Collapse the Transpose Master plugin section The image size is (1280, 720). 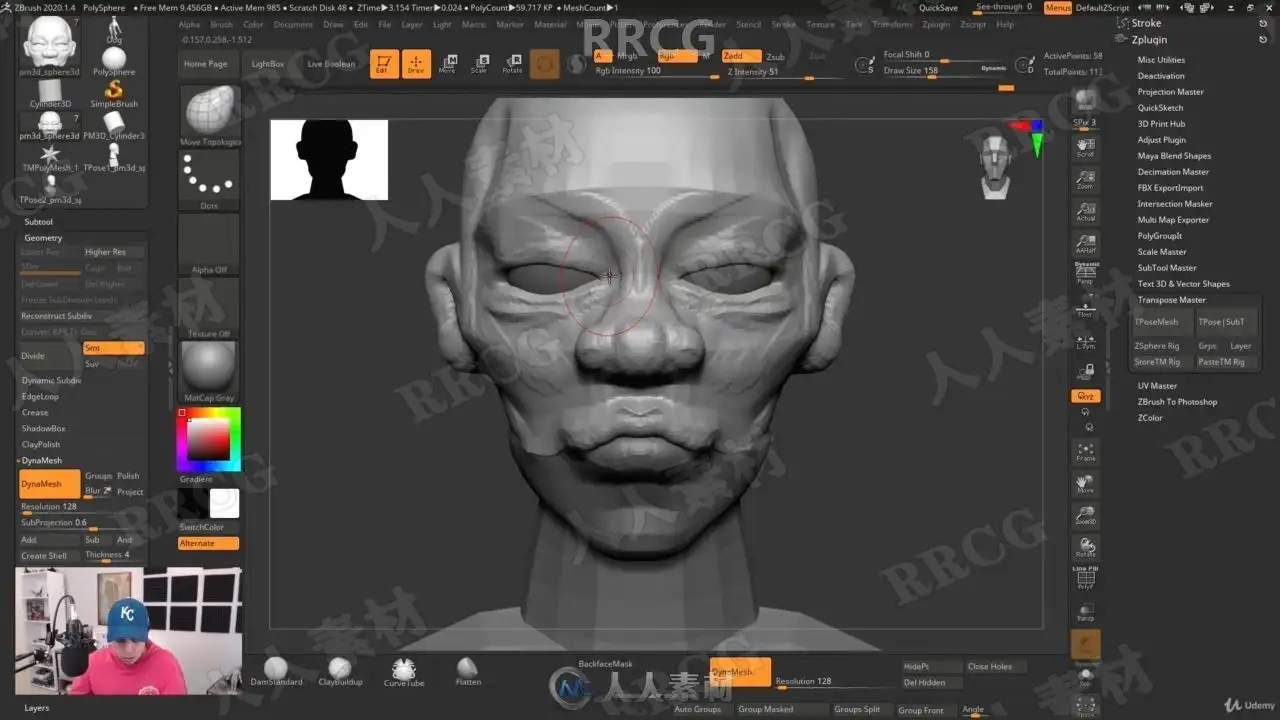(x=1171, y=300)
